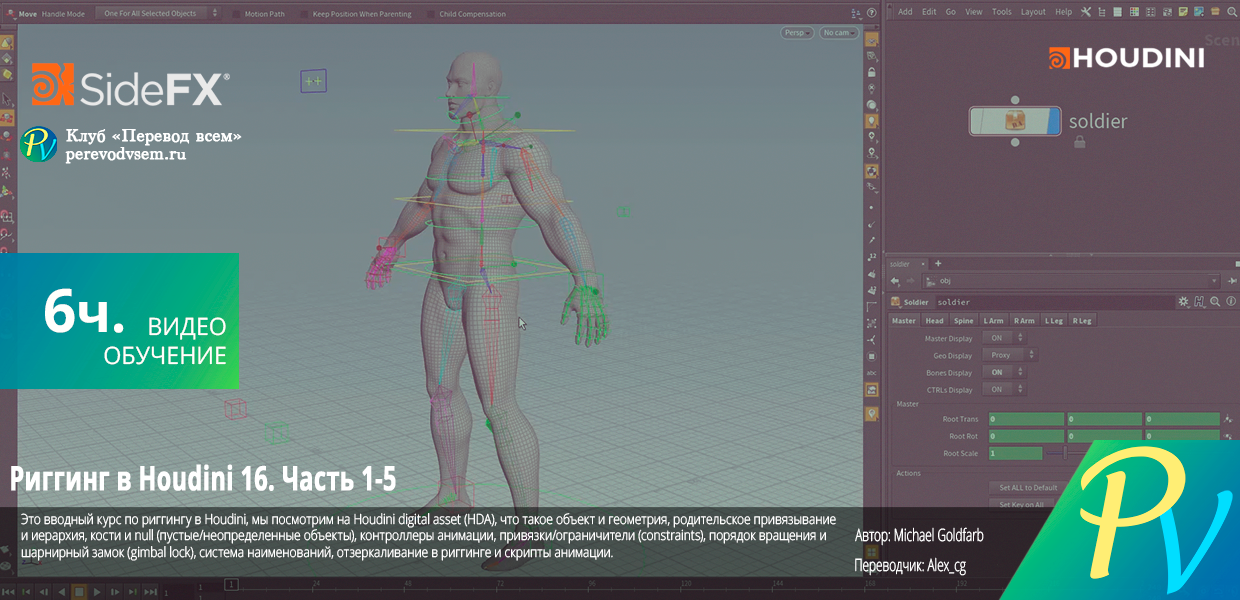The width and height of the screenshot is (1240, 600).
Task: Select the soldier node in network view
Action: tap(1015, 122)
